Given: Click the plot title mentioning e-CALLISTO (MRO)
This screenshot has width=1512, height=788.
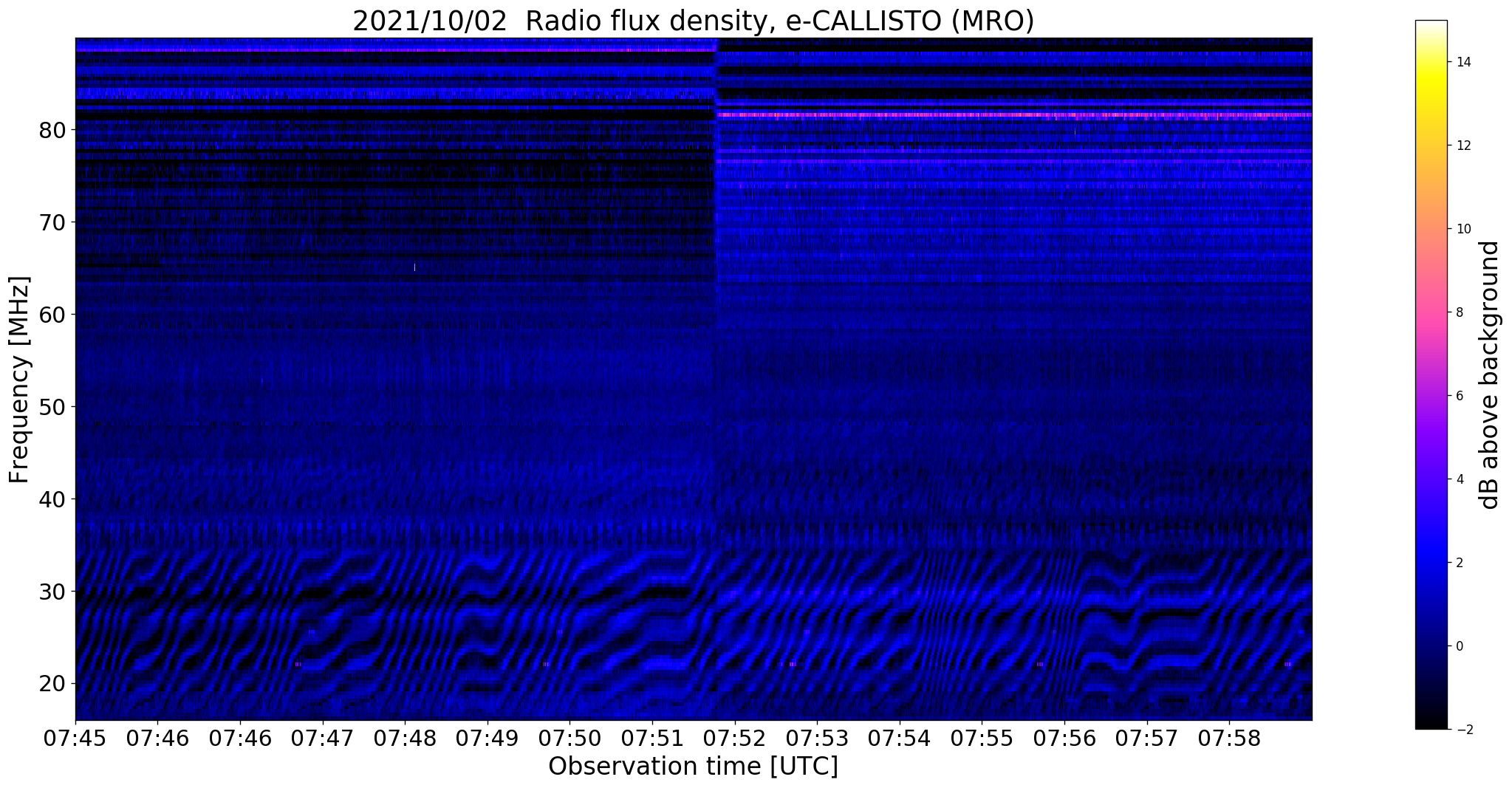Looking at the screenshot, I should tap(693, 21).
